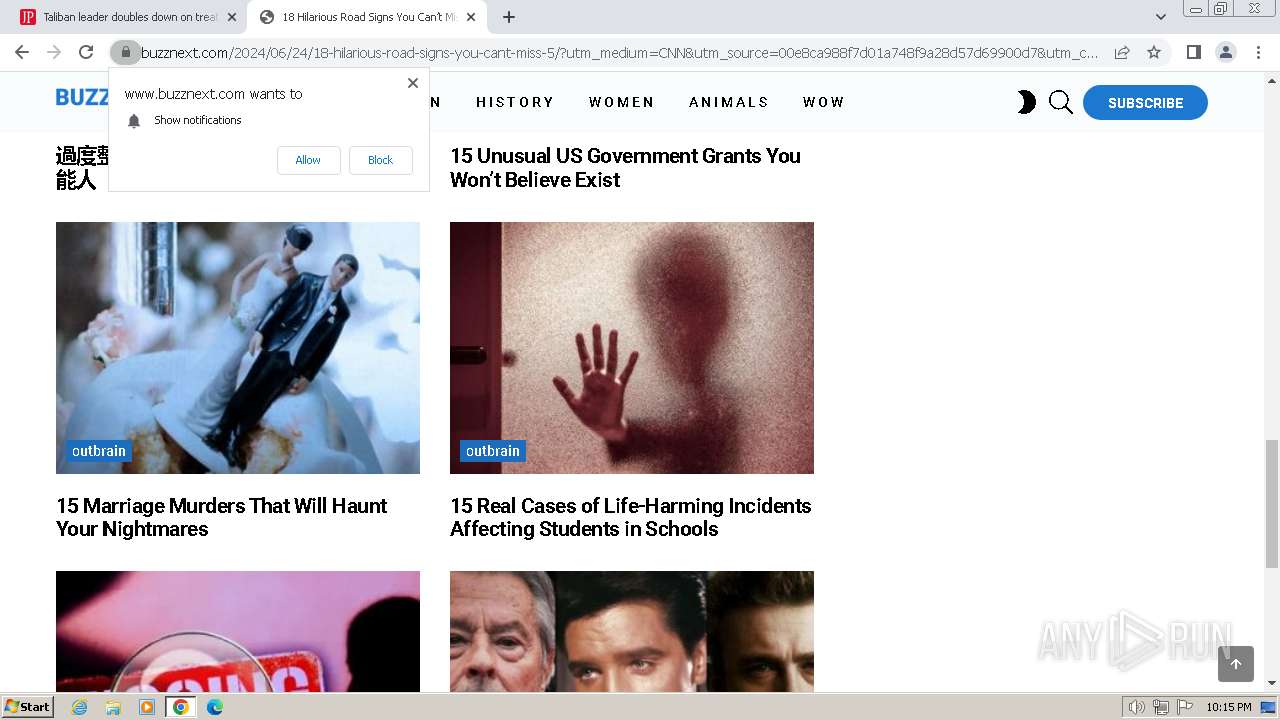Viewport: 1280px width, 720px height.
Task: Open the volume speaker tray icon
Action: 1136,707
